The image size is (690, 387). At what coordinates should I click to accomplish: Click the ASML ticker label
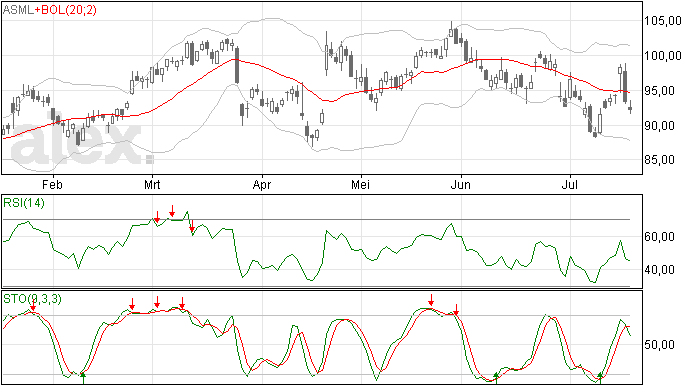coord(18,10)
